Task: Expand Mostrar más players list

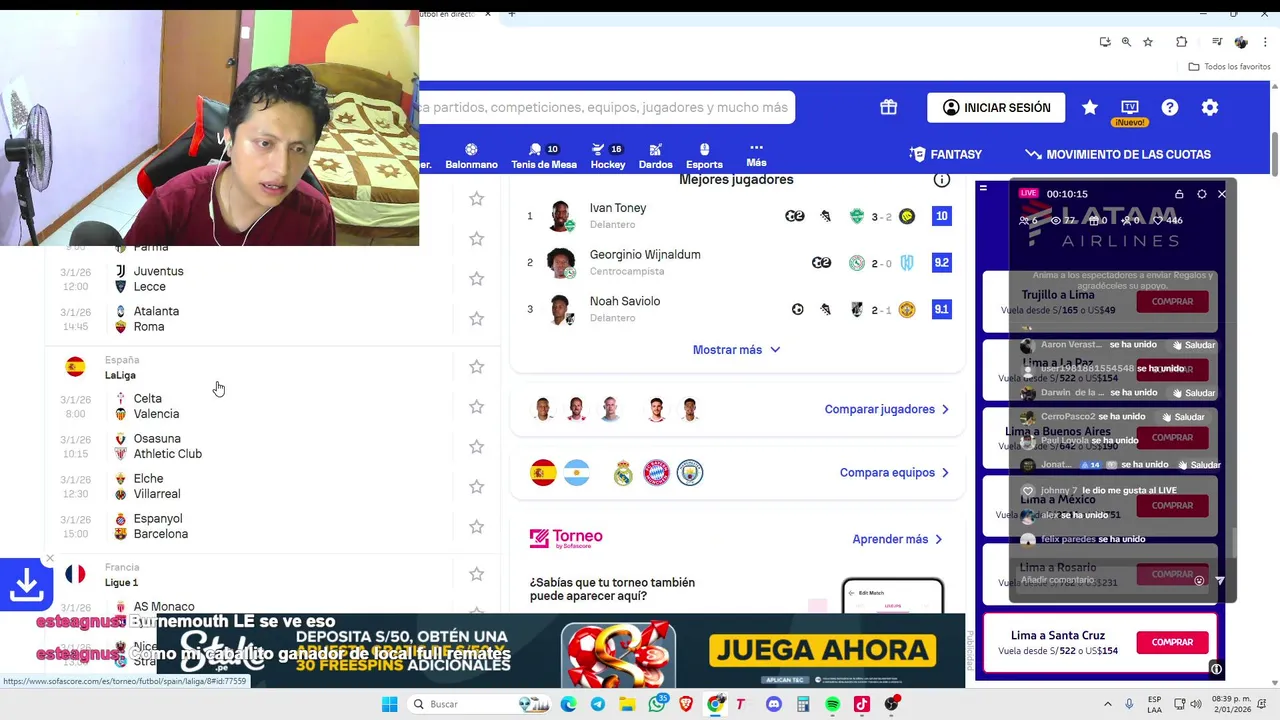Action: (736, 350)
